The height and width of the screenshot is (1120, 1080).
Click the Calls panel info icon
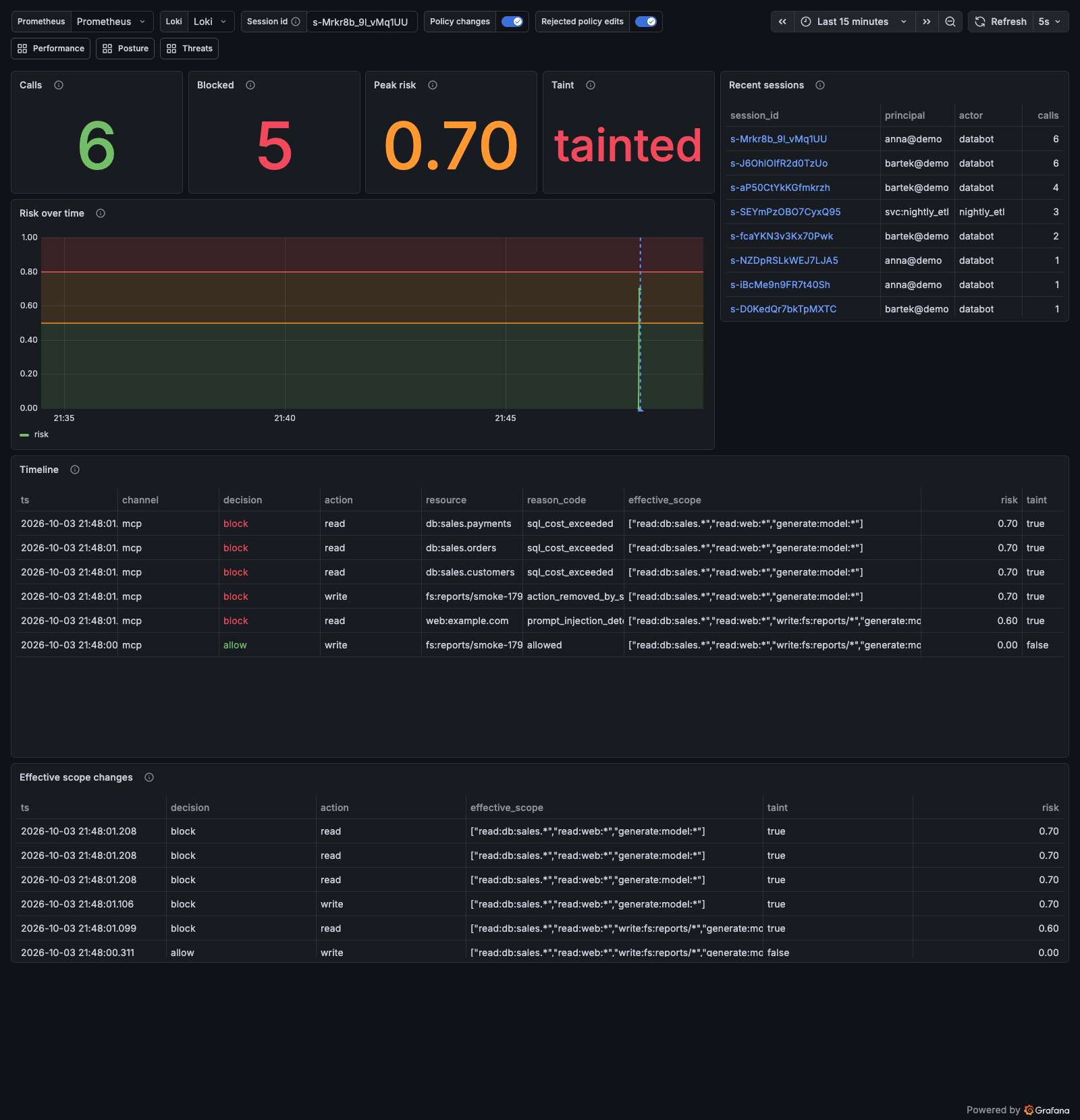click(59, 85)
